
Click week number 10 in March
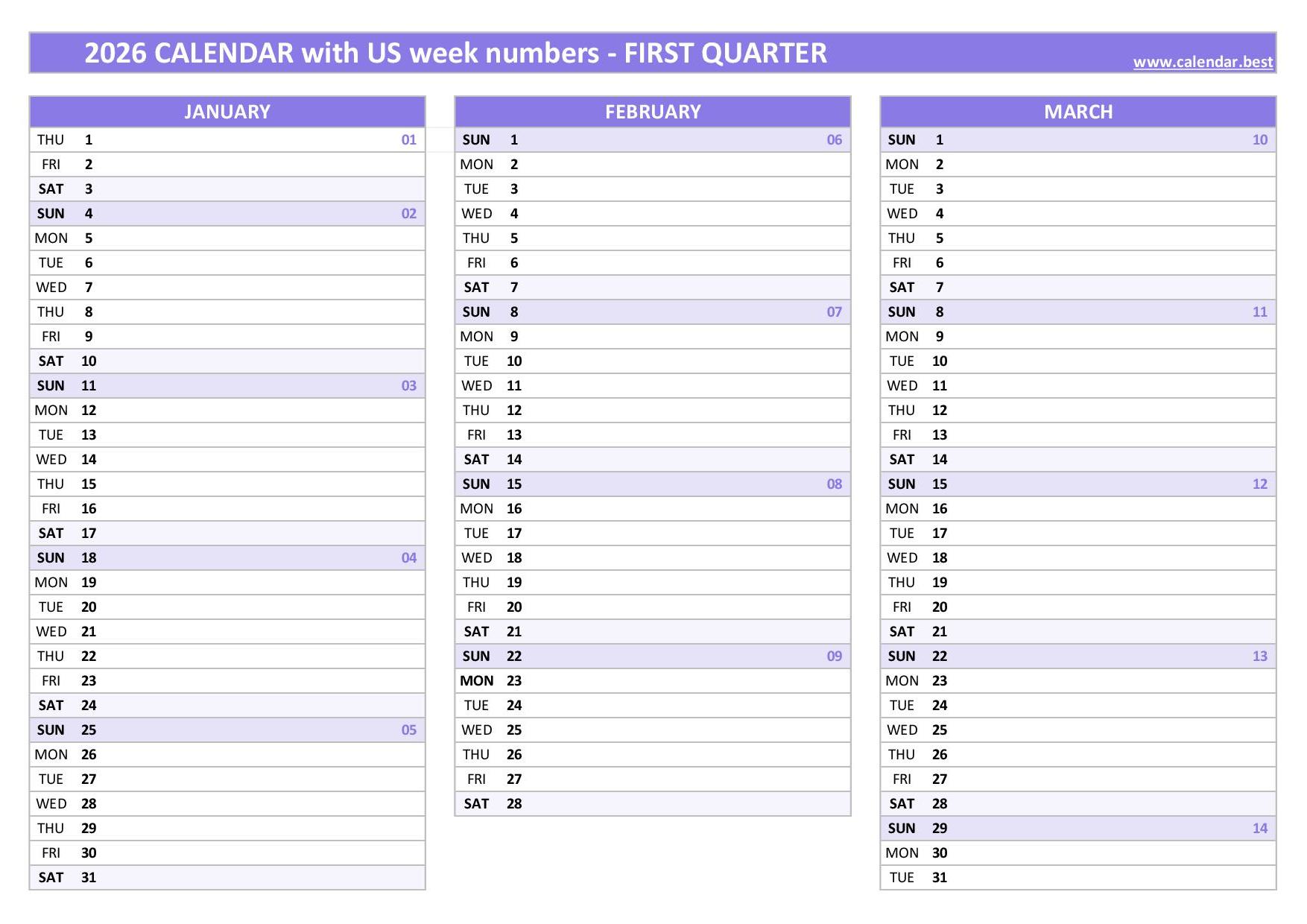[x=1260, y=140]
